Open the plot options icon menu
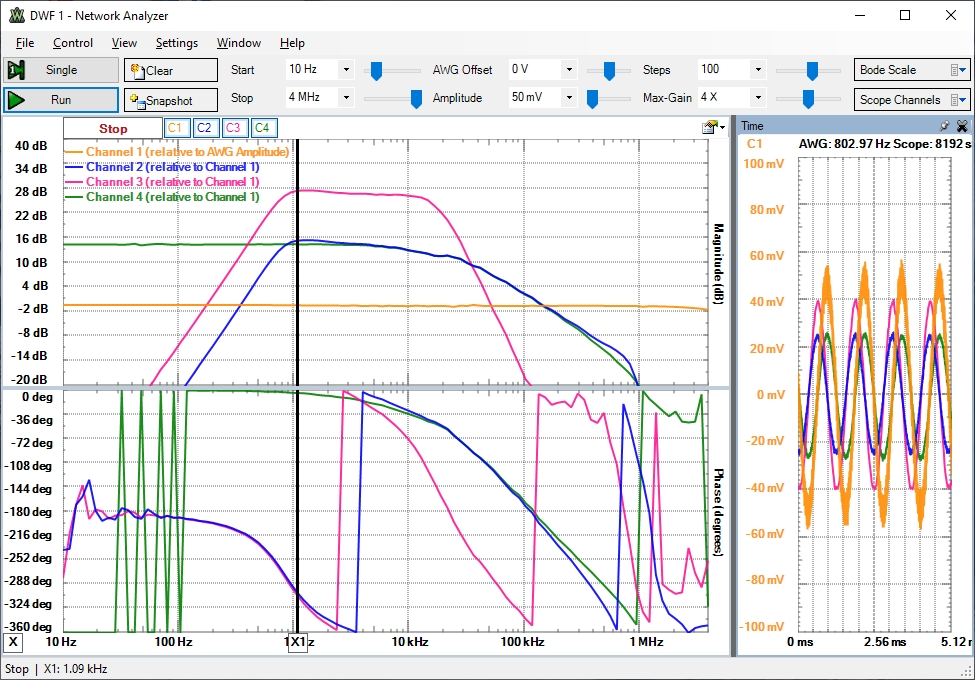The width and height of the screenshot is (975, 680). [x=711, y=127]
